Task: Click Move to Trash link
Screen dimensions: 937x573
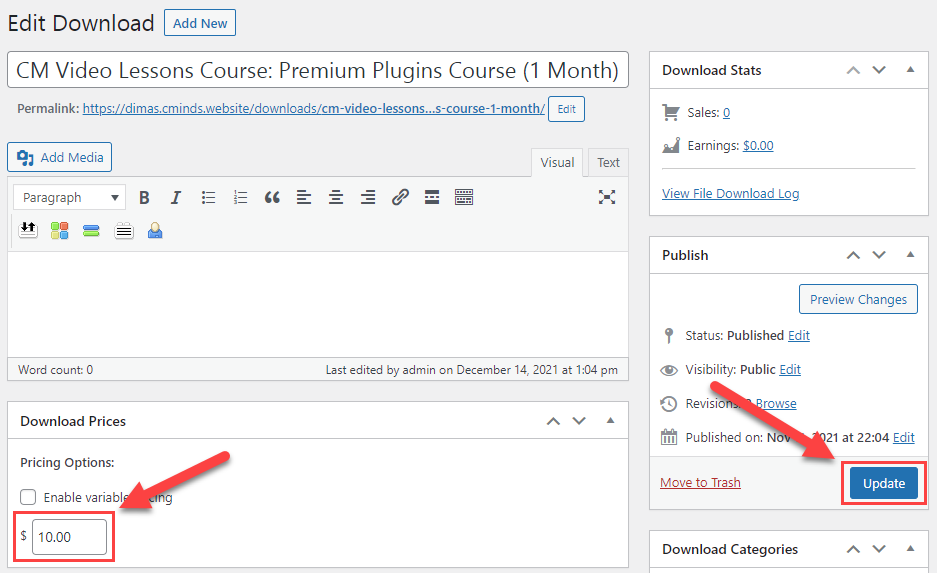Action: click(x=700, y=482)
